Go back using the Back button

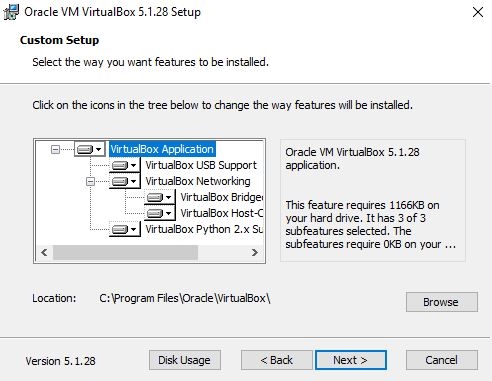[277, 360]
